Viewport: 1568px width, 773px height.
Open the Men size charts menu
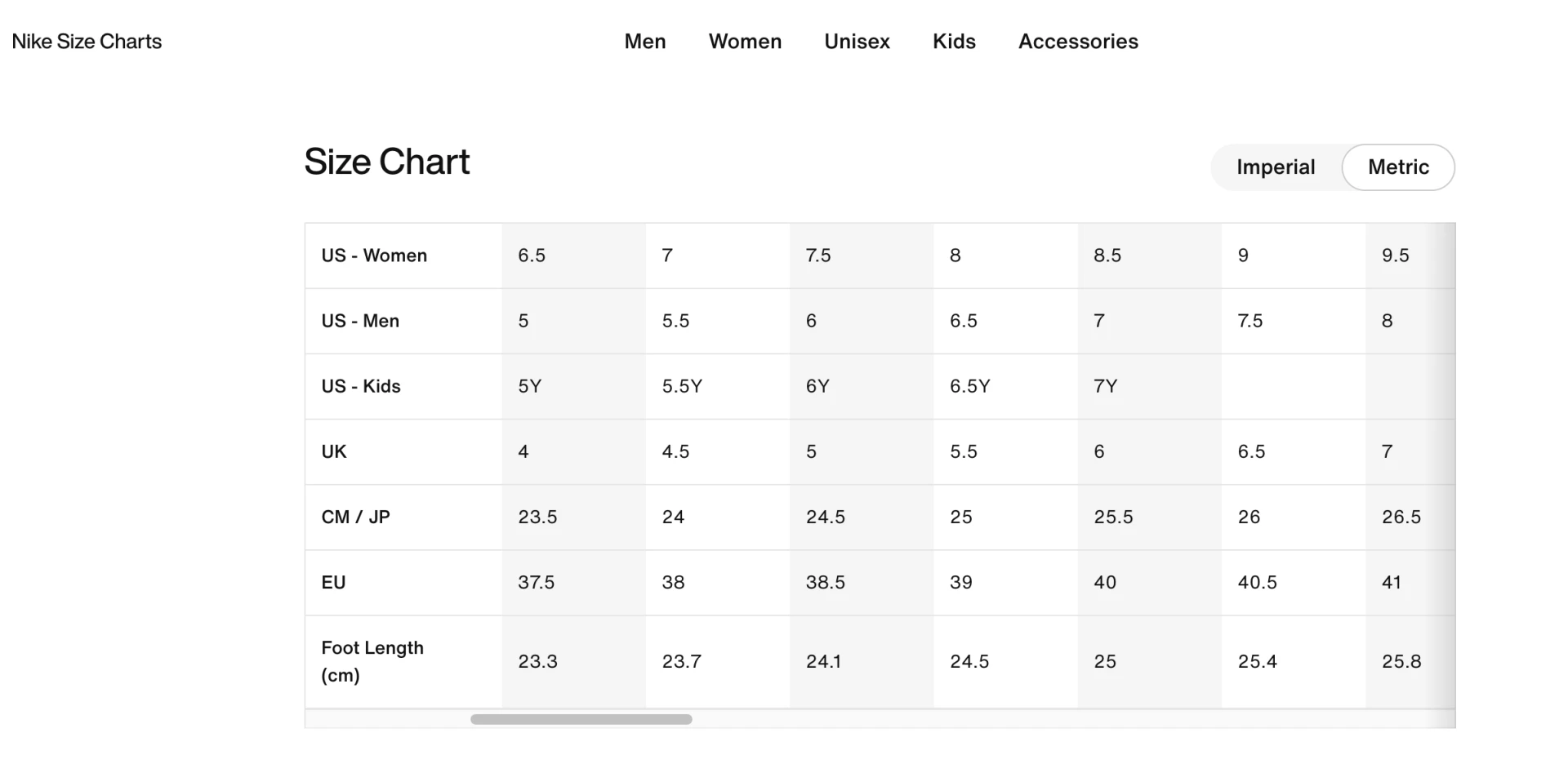pos(645,42)
